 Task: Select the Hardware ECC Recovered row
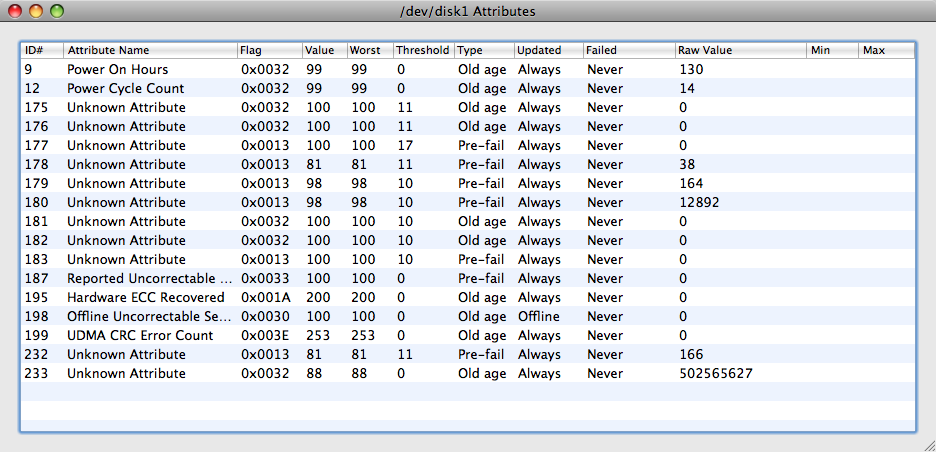pyautogui.click(x=468, y=297)
